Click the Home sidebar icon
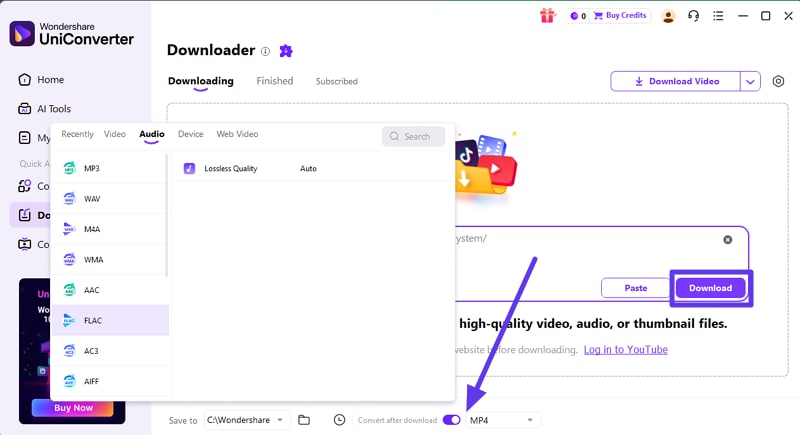 [24, 80]
